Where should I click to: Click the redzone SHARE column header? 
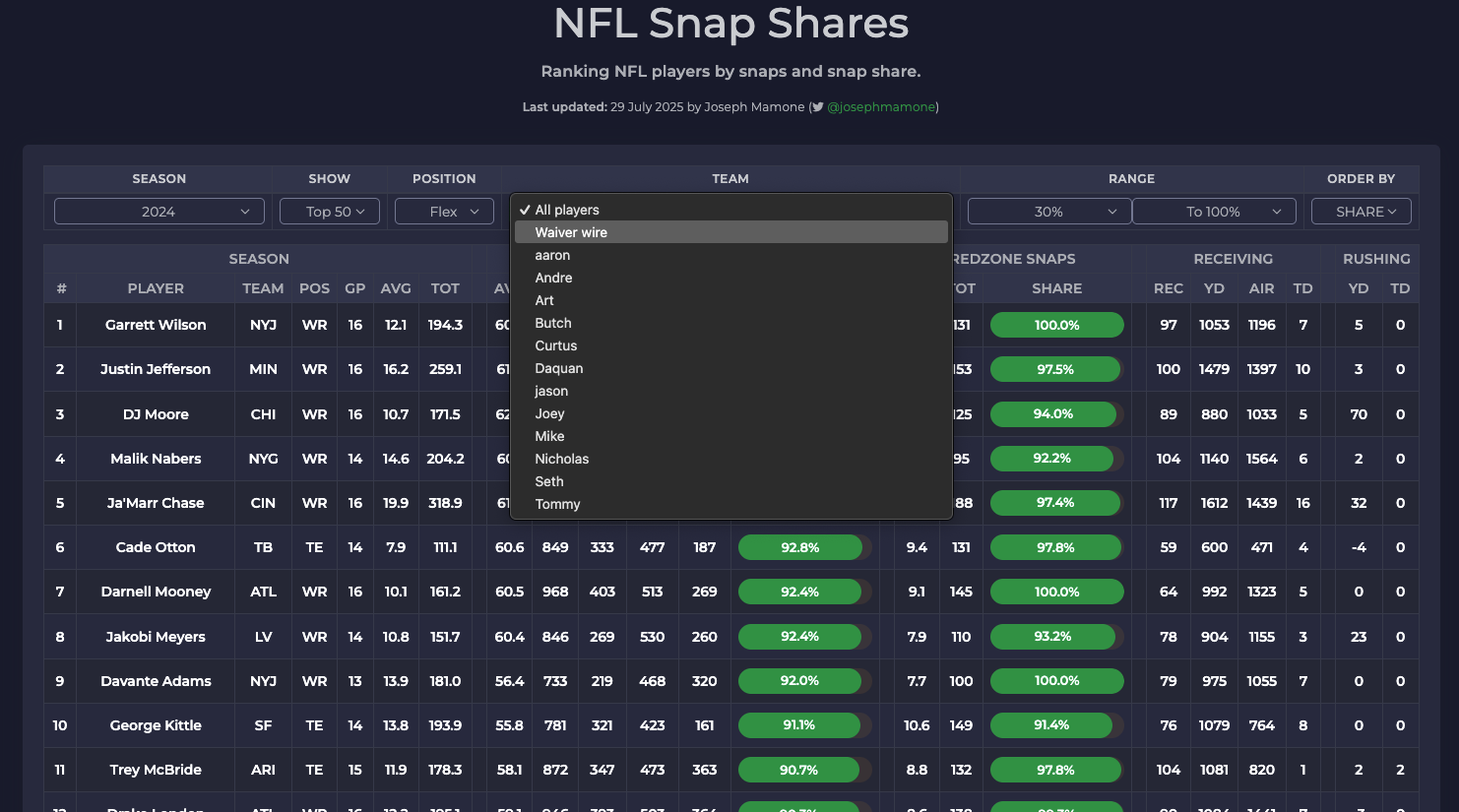1057,288
